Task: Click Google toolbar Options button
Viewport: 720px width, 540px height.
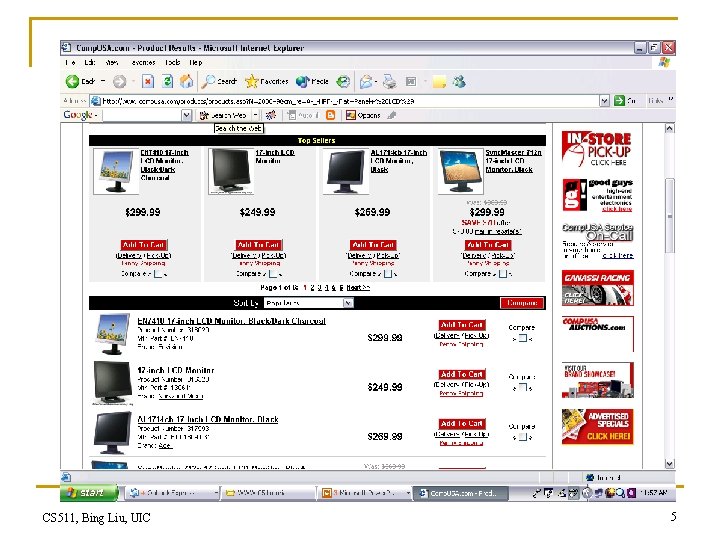Action: pos(363,115)
